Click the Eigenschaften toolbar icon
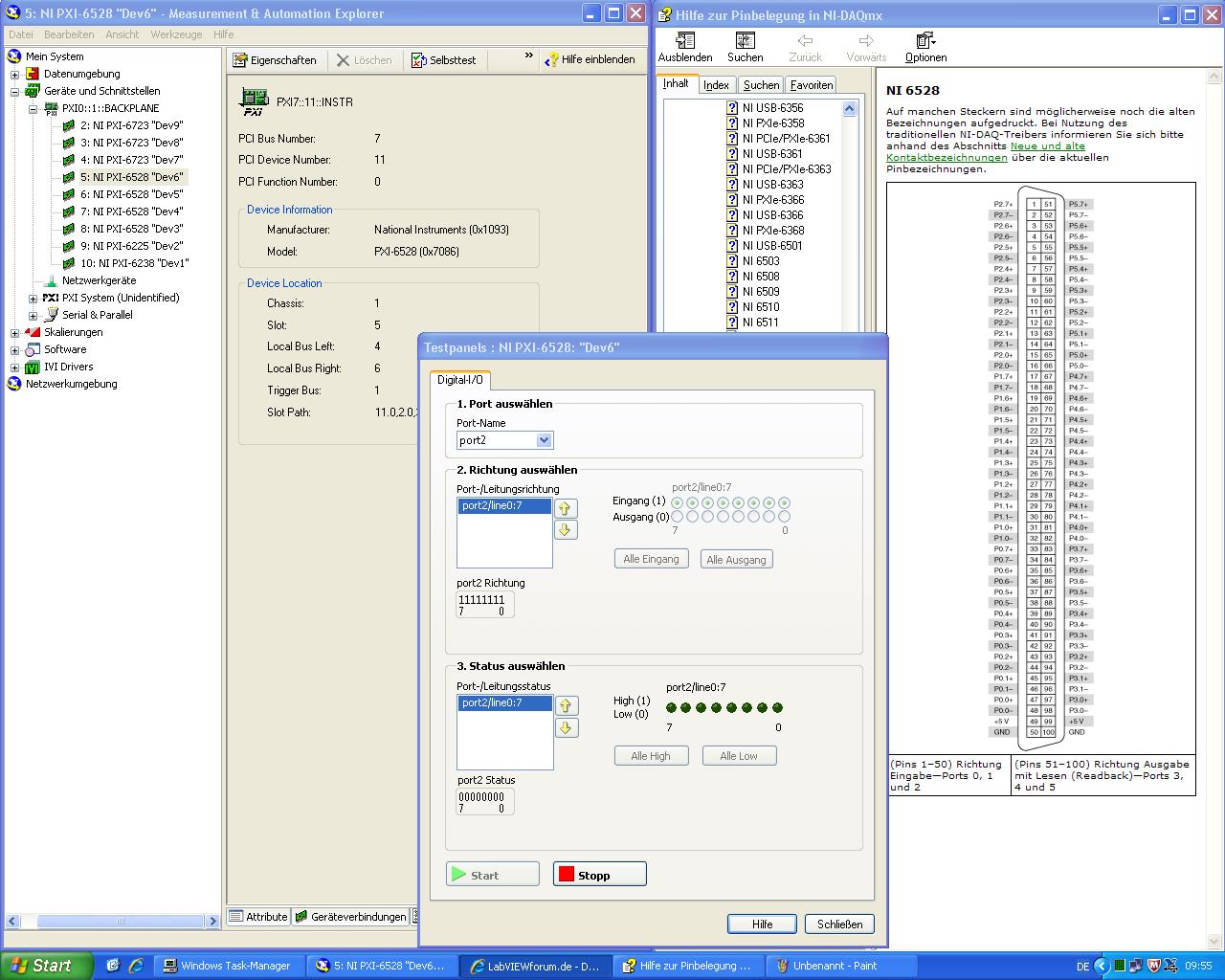The width and height of the screenshot is (1225, 980). [x=241, y=60]
